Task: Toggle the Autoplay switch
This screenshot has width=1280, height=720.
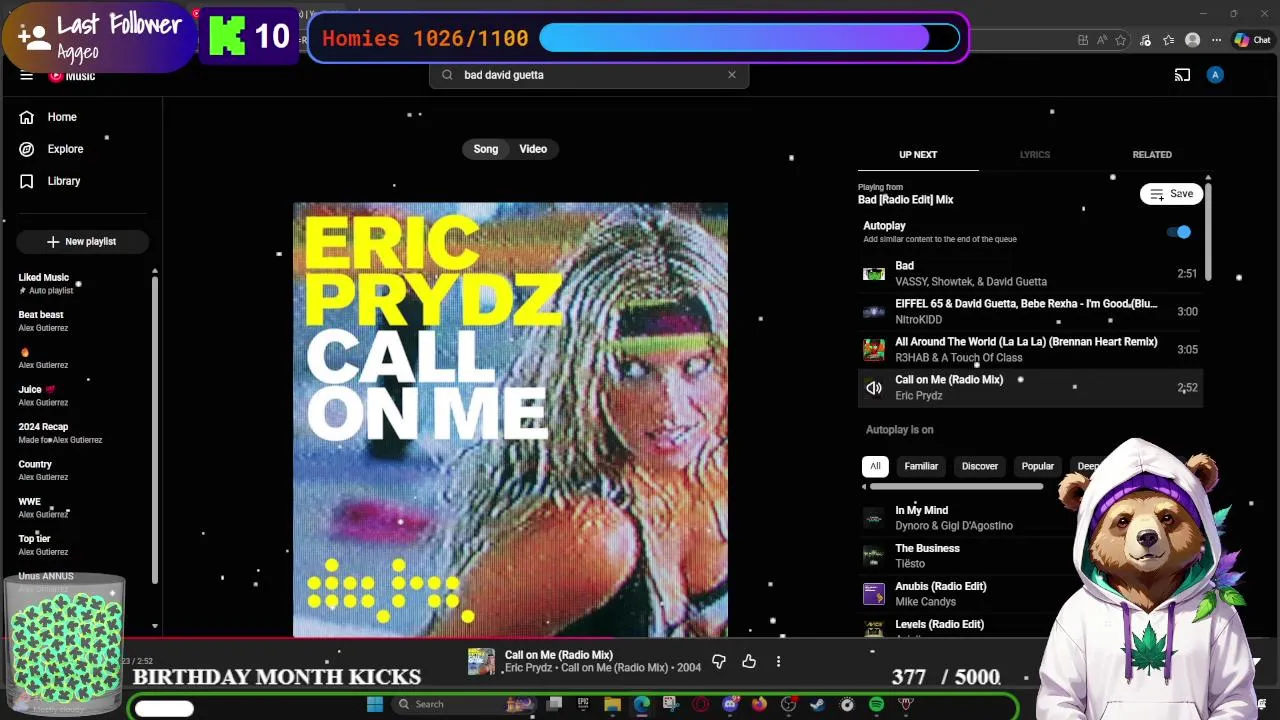Action: click(1180, 232)
